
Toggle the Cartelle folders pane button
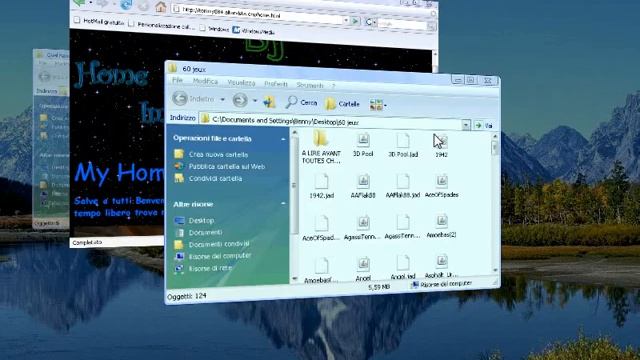click(342, 104)
